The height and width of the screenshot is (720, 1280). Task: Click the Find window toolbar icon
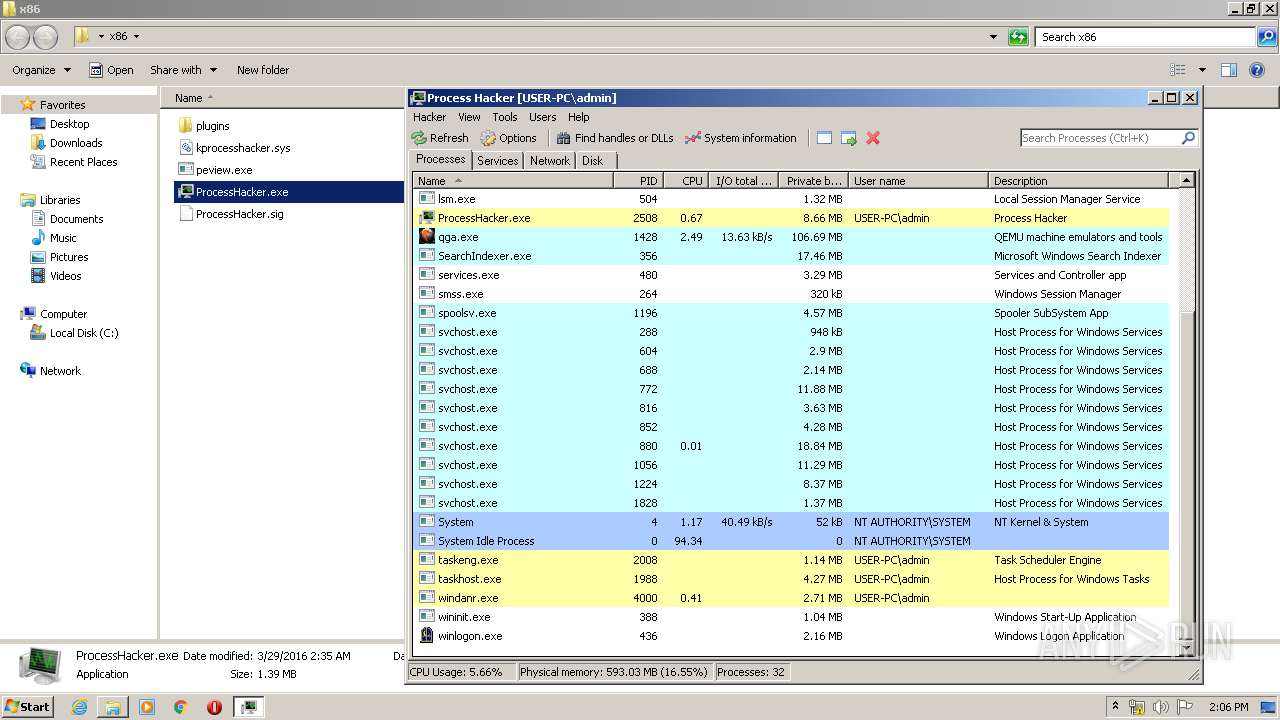[x=824, y=138]
